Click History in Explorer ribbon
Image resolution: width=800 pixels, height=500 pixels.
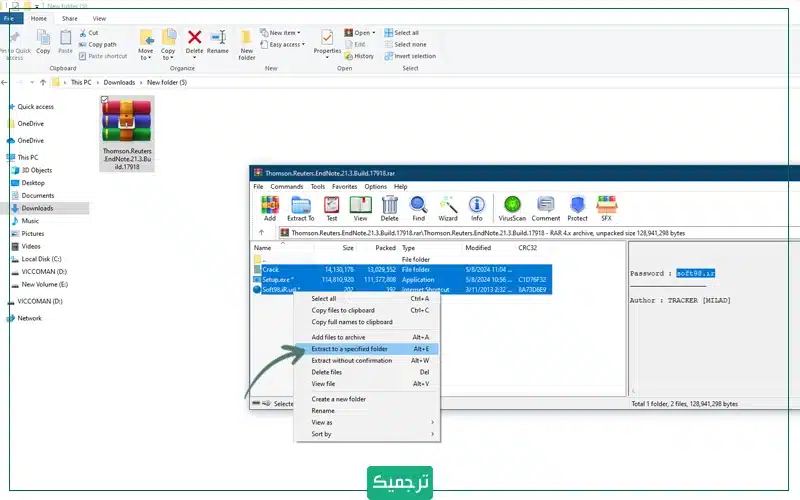pos(359,56)
